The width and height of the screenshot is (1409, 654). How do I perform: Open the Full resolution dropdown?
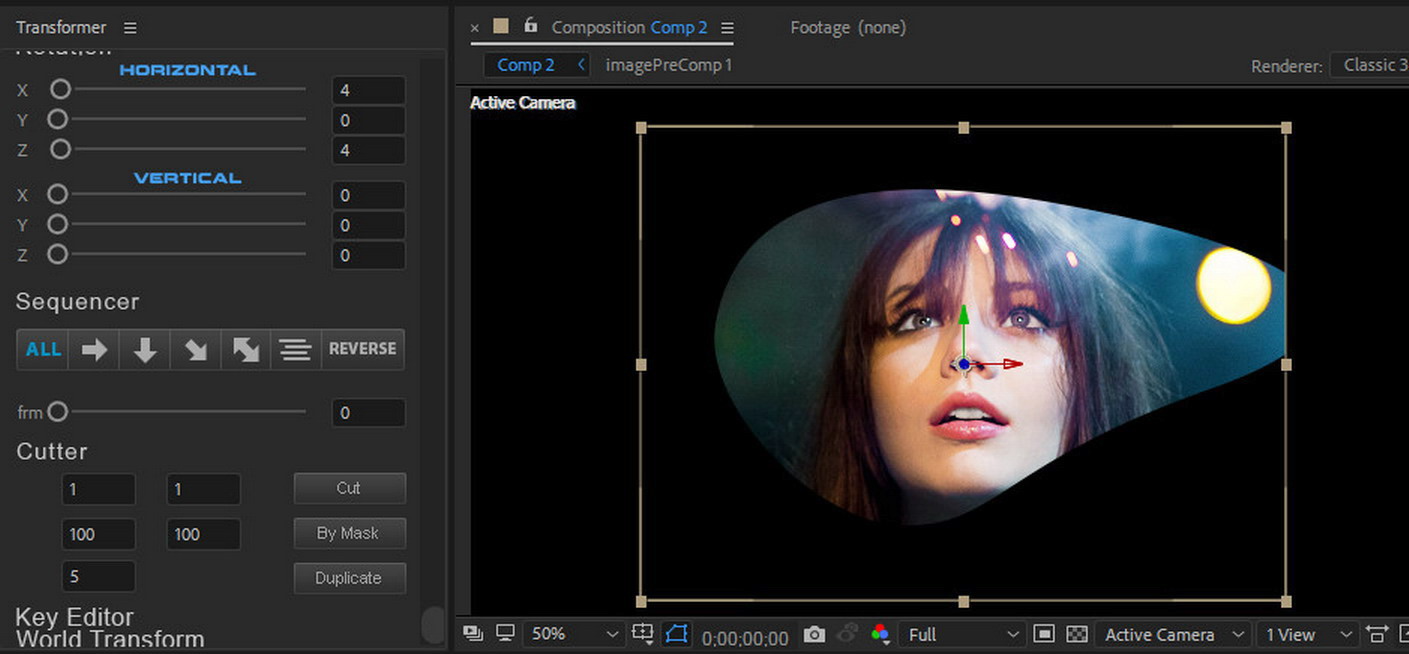(x=962, y=634)
